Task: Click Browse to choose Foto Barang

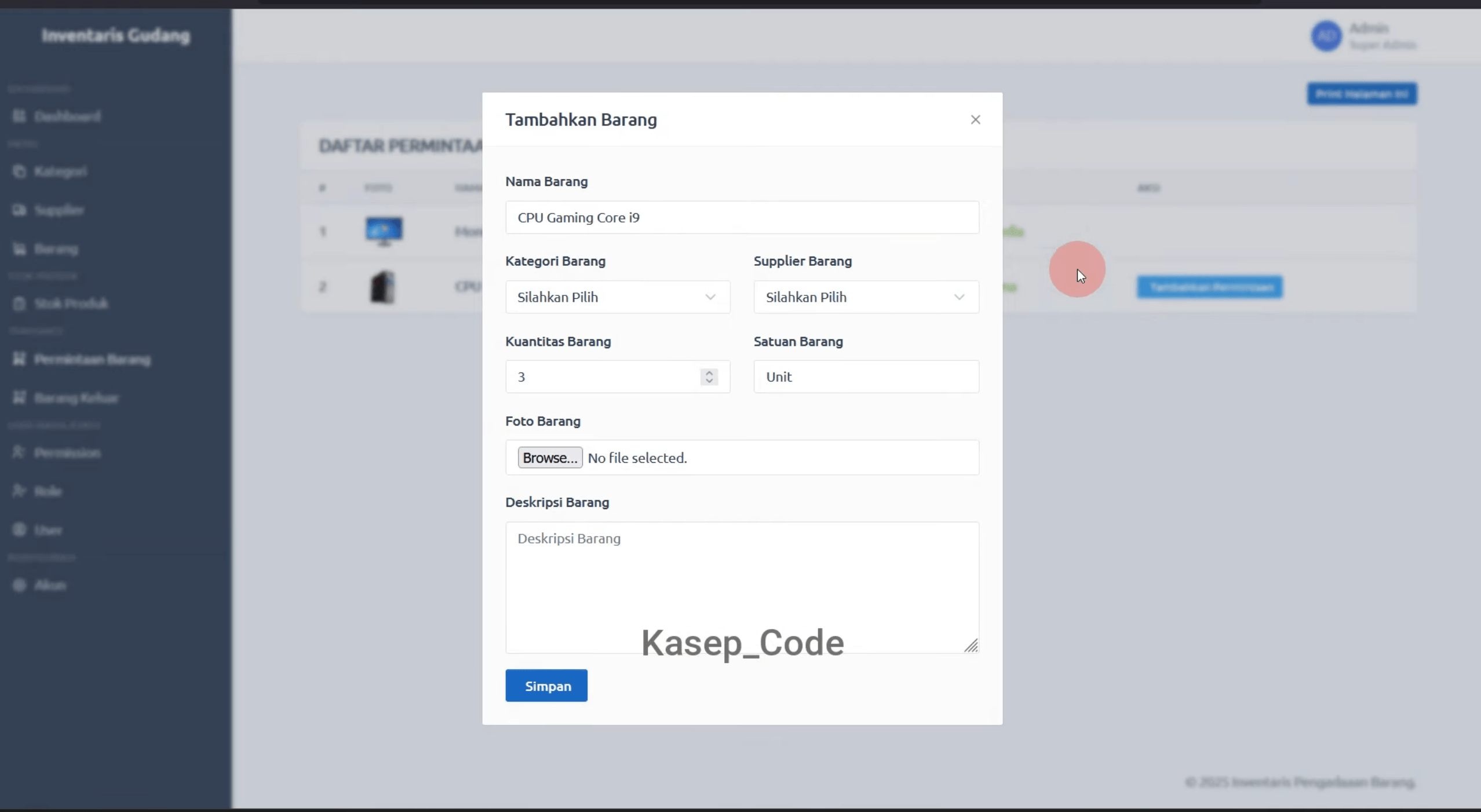Action: point(550,458)
